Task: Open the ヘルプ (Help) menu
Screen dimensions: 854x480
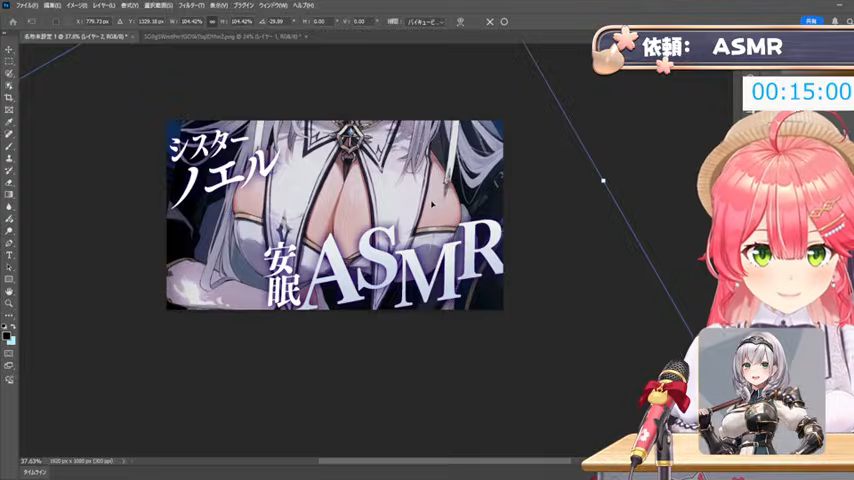Action: pos(303,5)
